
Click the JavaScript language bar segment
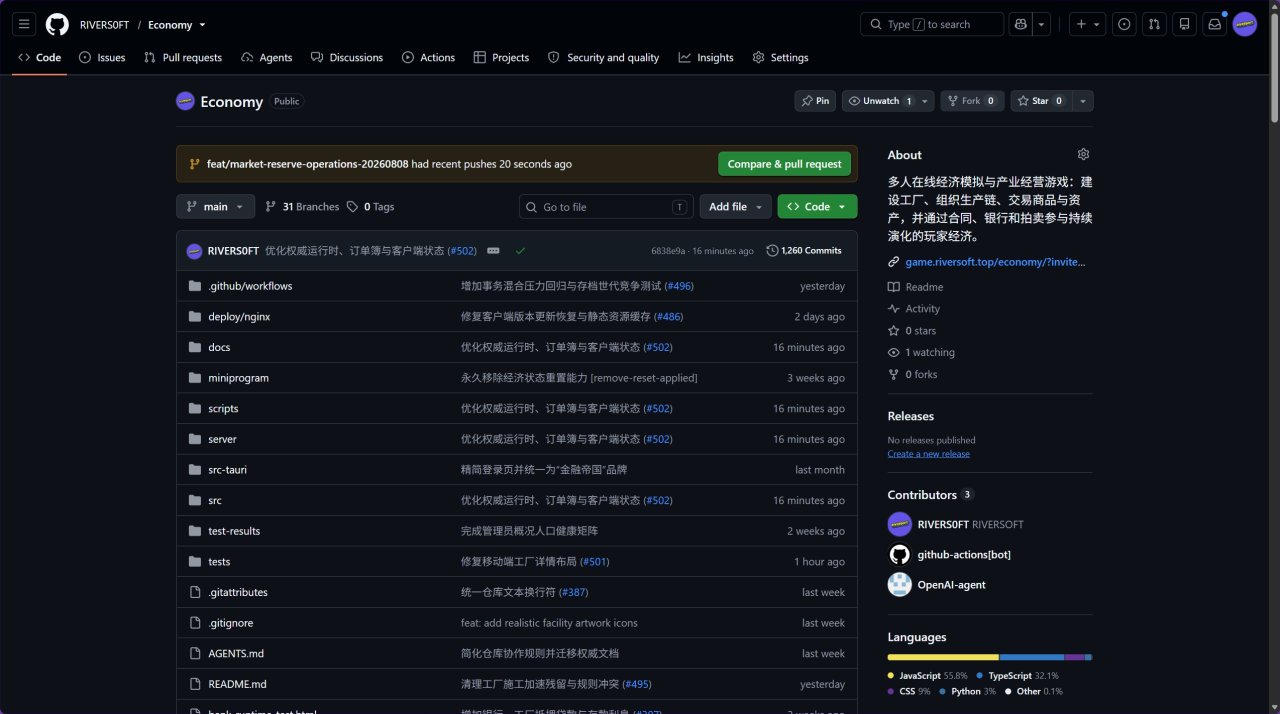click(943, 657)
